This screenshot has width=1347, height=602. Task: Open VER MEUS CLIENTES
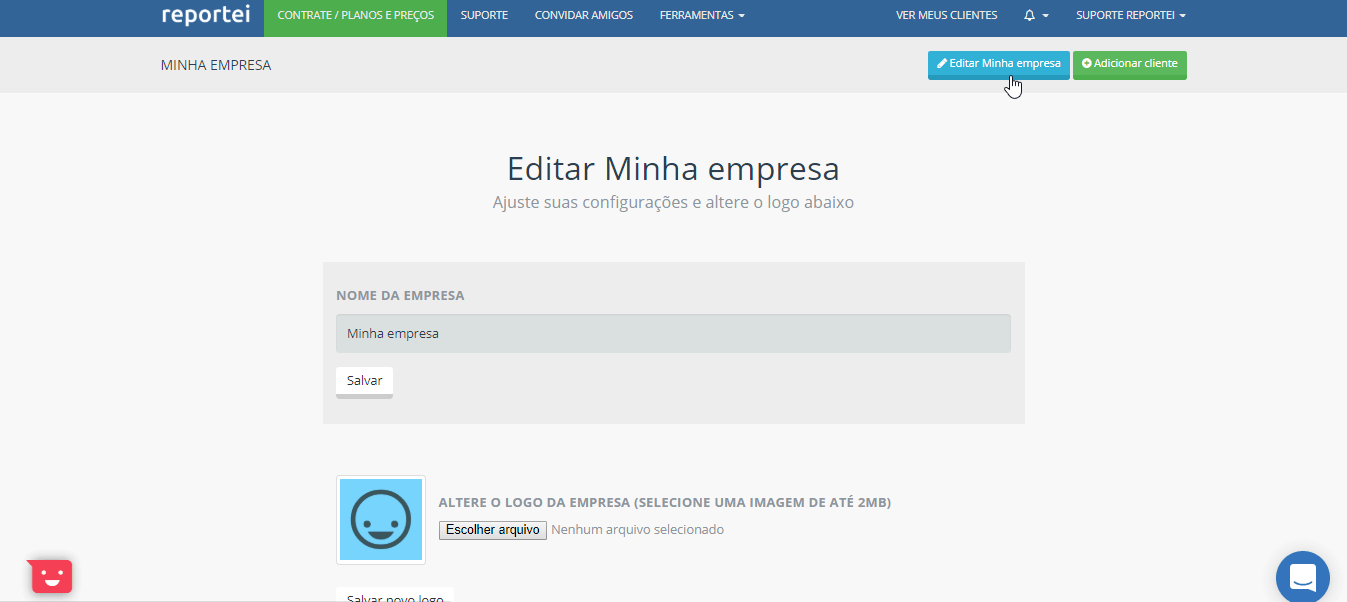(946, 15)
